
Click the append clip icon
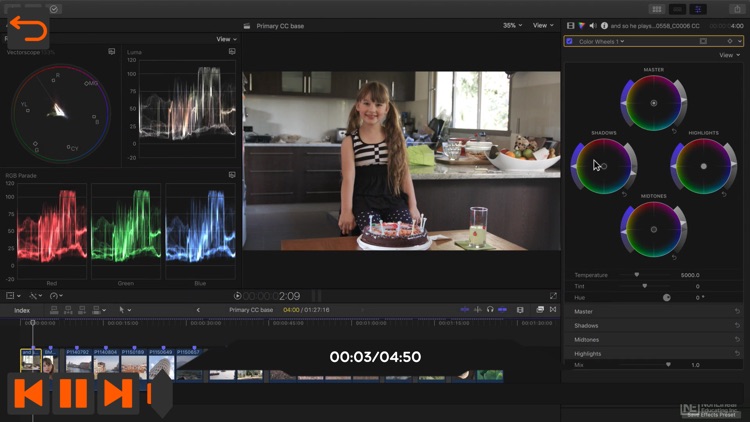[x=82, y=310]
